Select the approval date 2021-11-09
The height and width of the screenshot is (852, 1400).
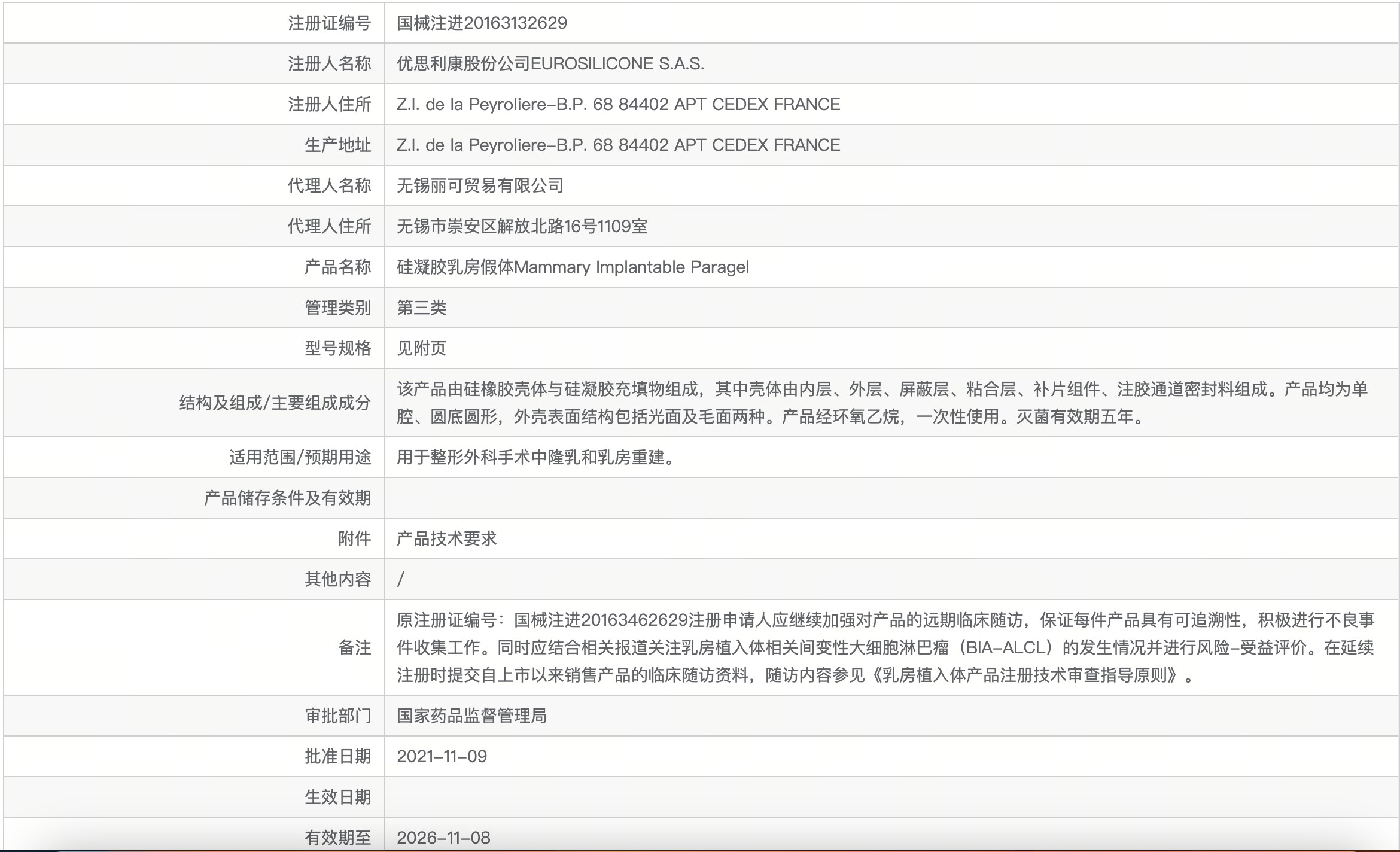442,756
